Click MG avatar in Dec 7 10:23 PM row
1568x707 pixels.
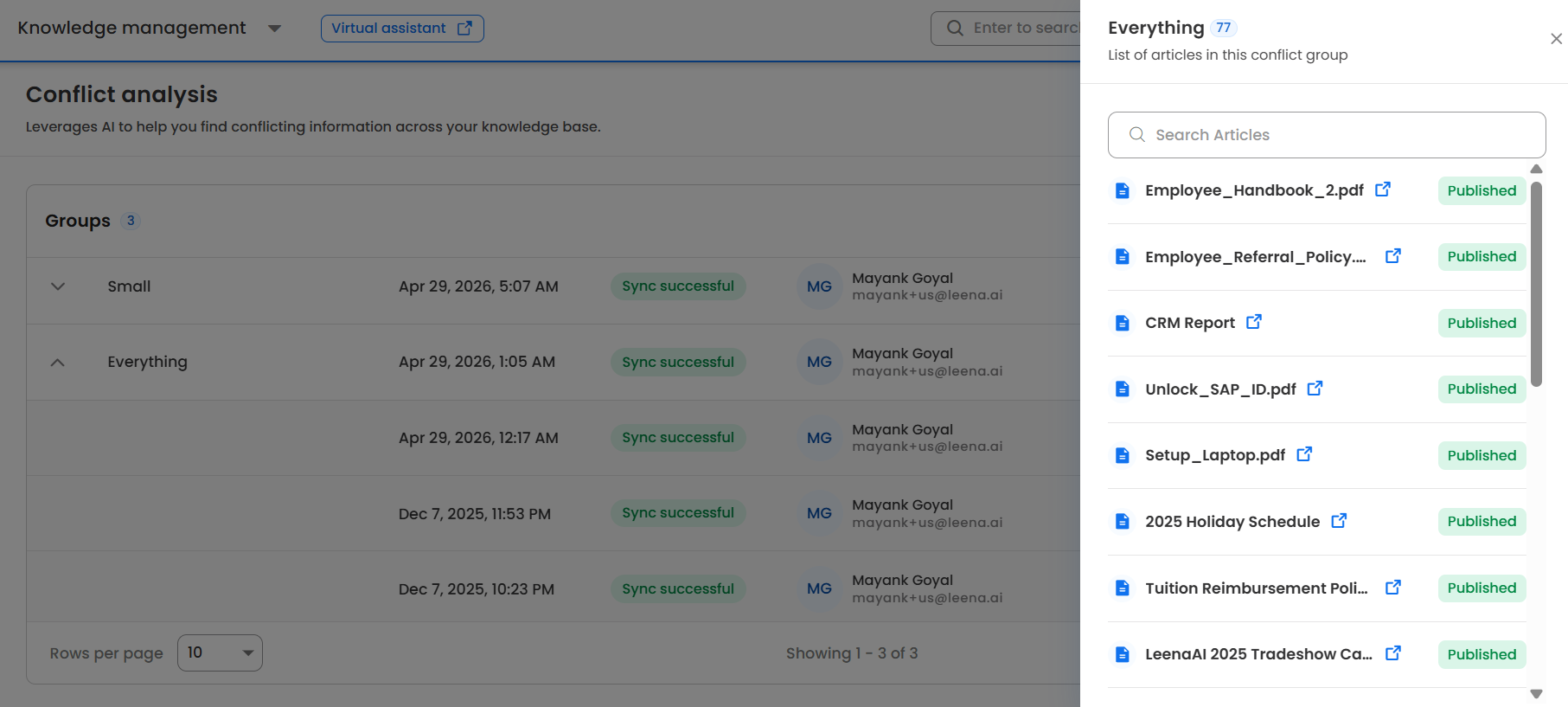coord(819,588)
